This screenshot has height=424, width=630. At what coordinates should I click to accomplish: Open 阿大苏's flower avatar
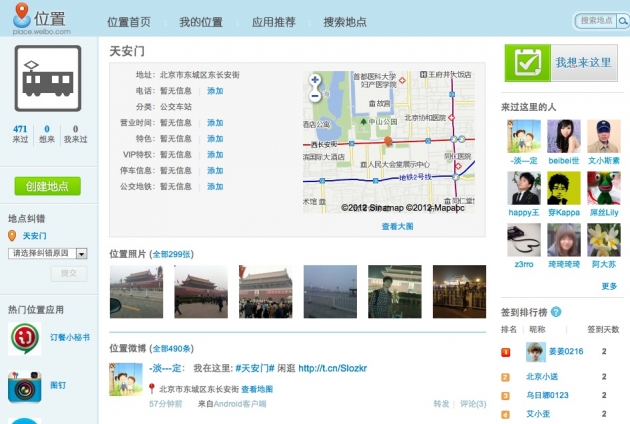coord(604,240)
